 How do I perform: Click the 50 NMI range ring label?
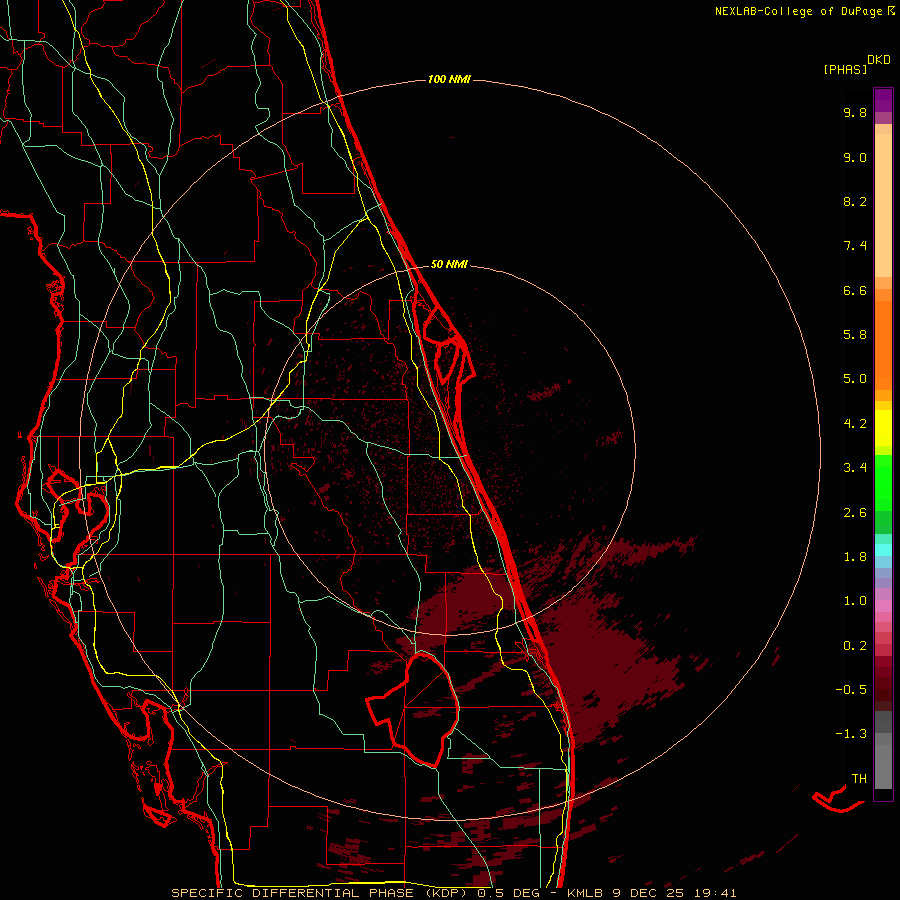(x=449, y=264)
